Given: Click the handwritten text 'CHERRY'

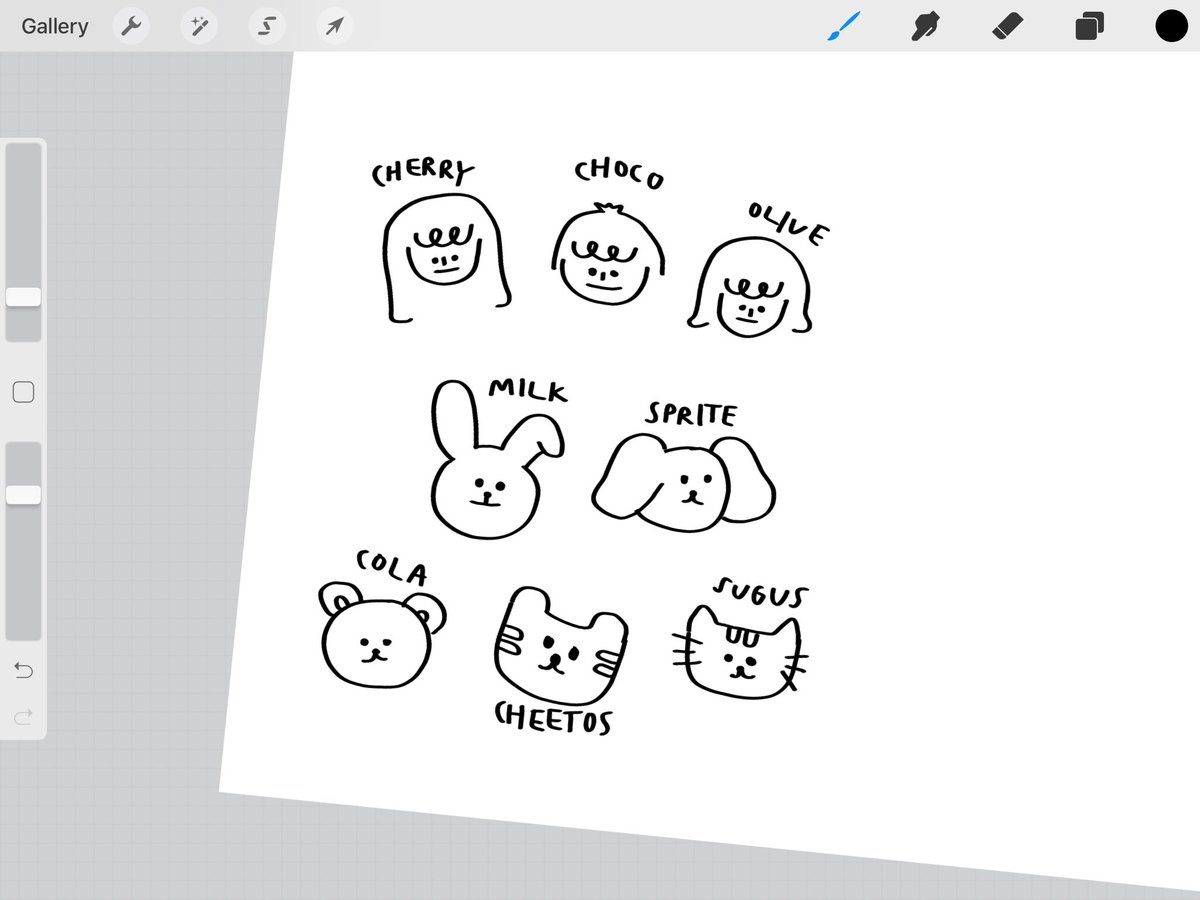Looking at the screenshot, I should (x=423, y=173).
